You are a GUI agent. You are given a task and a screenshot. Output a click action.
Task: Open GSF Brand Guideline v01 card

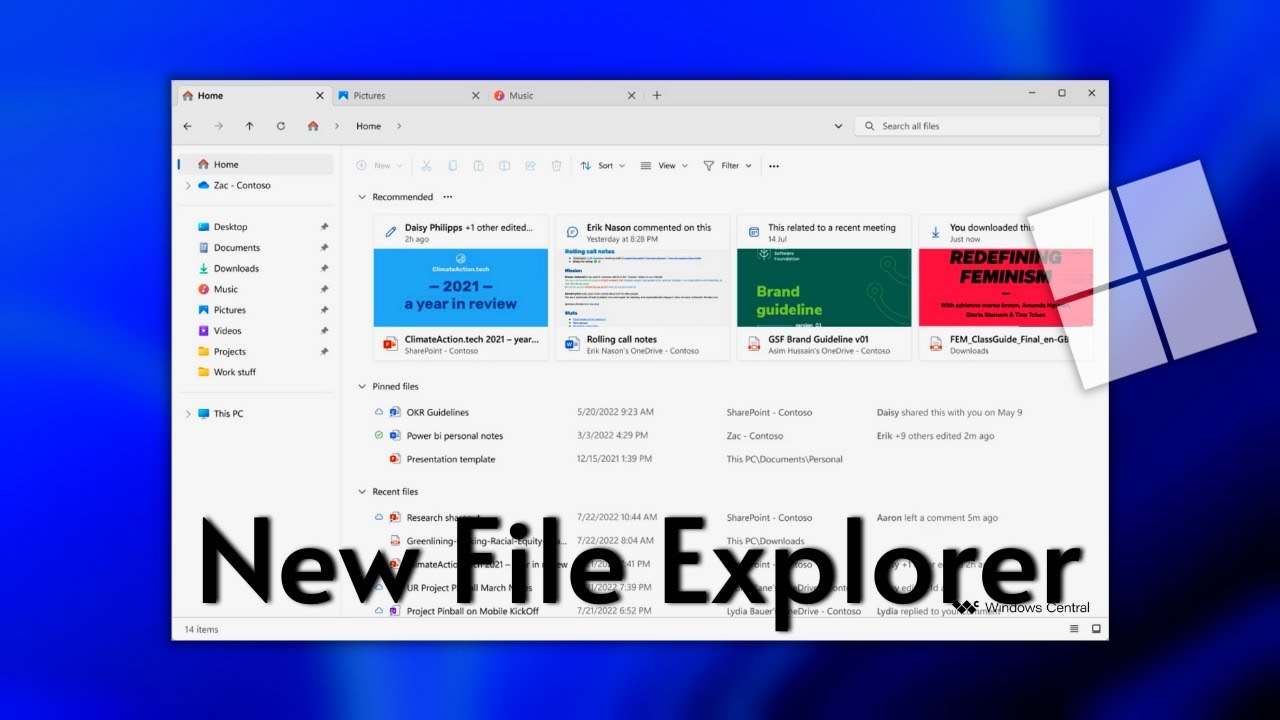tap(824, 287)
